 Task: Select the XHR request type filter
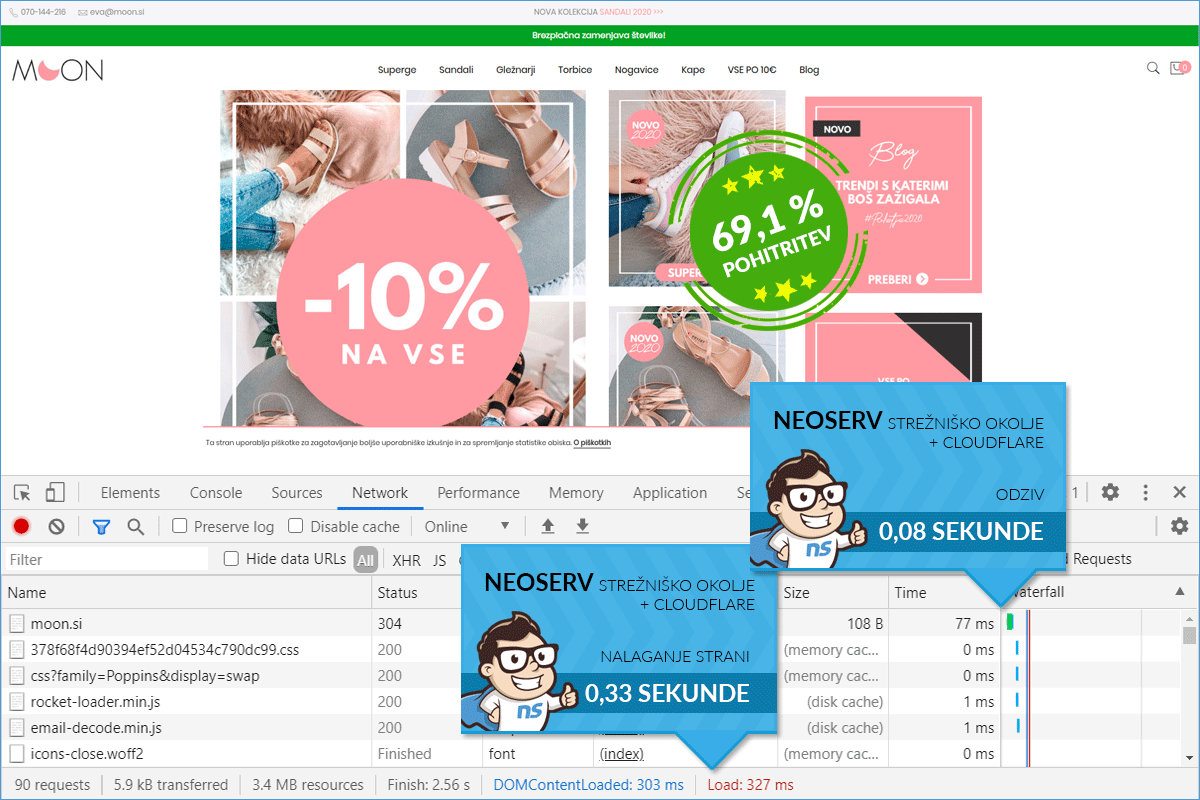pos(406,560)
